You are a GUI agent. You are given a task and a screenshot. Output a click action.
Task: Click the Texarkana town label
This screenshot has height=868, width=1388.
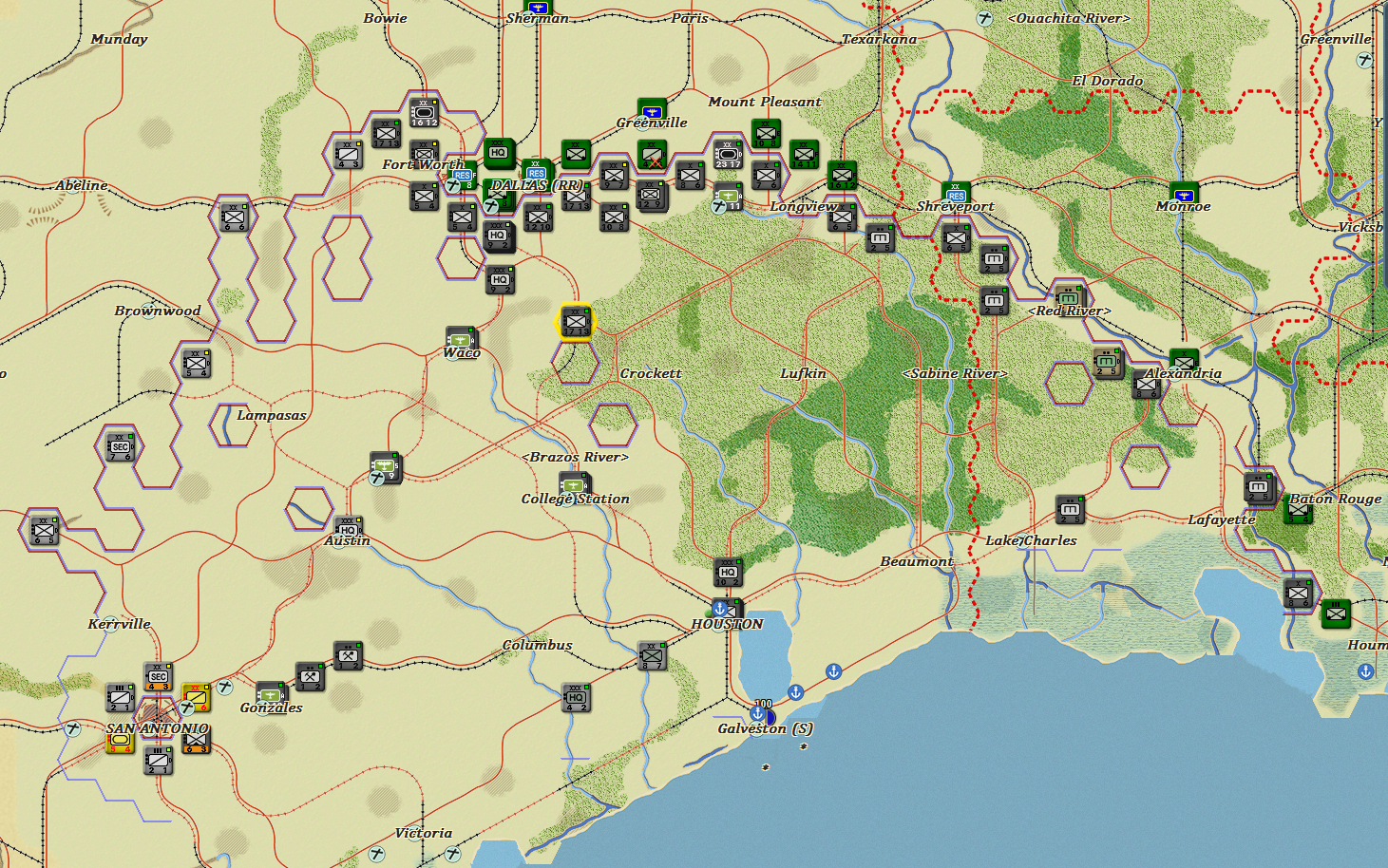tap(880, 39)
